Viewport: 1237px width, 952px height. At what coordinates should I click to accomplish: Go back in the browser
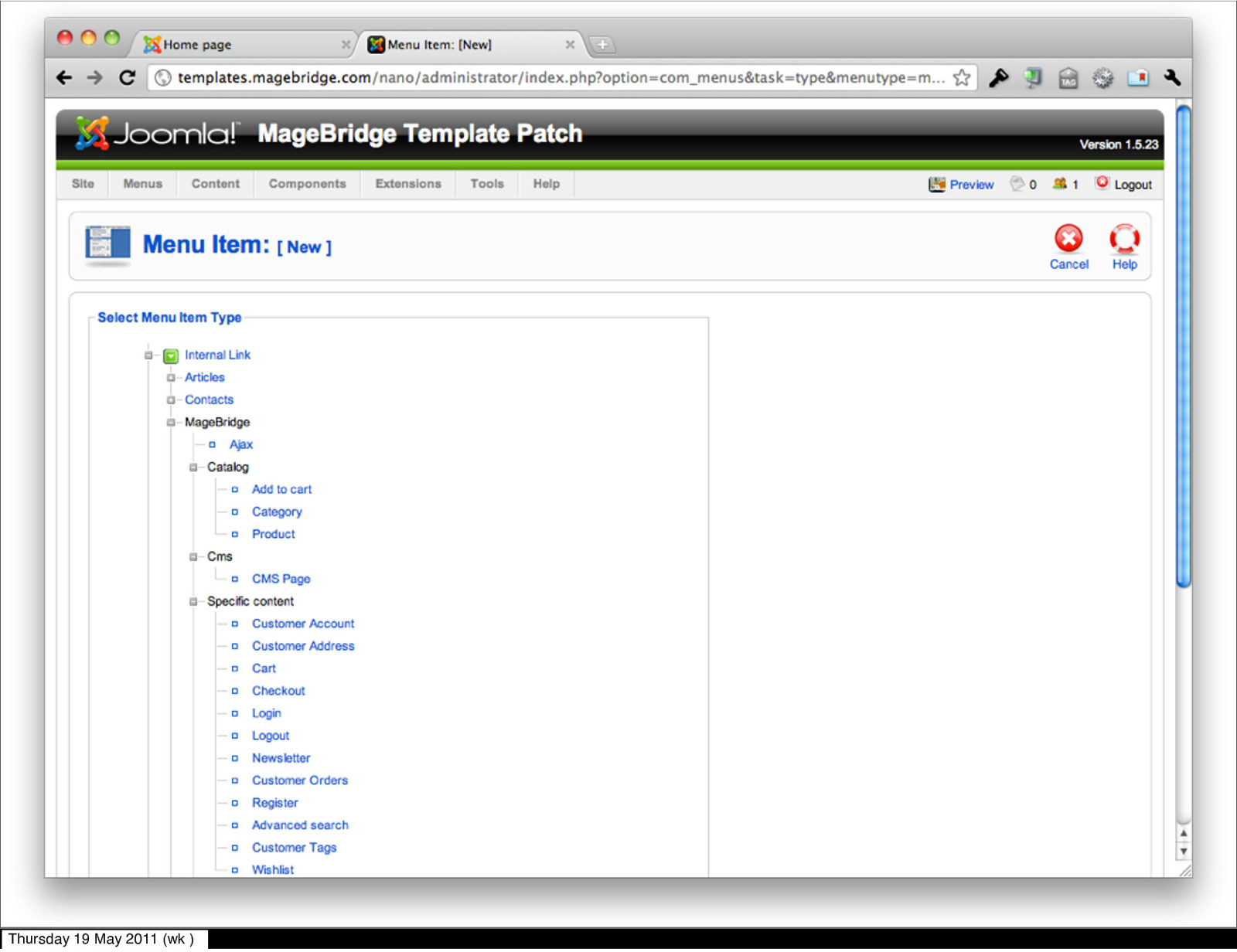click(x=64, y=77)
